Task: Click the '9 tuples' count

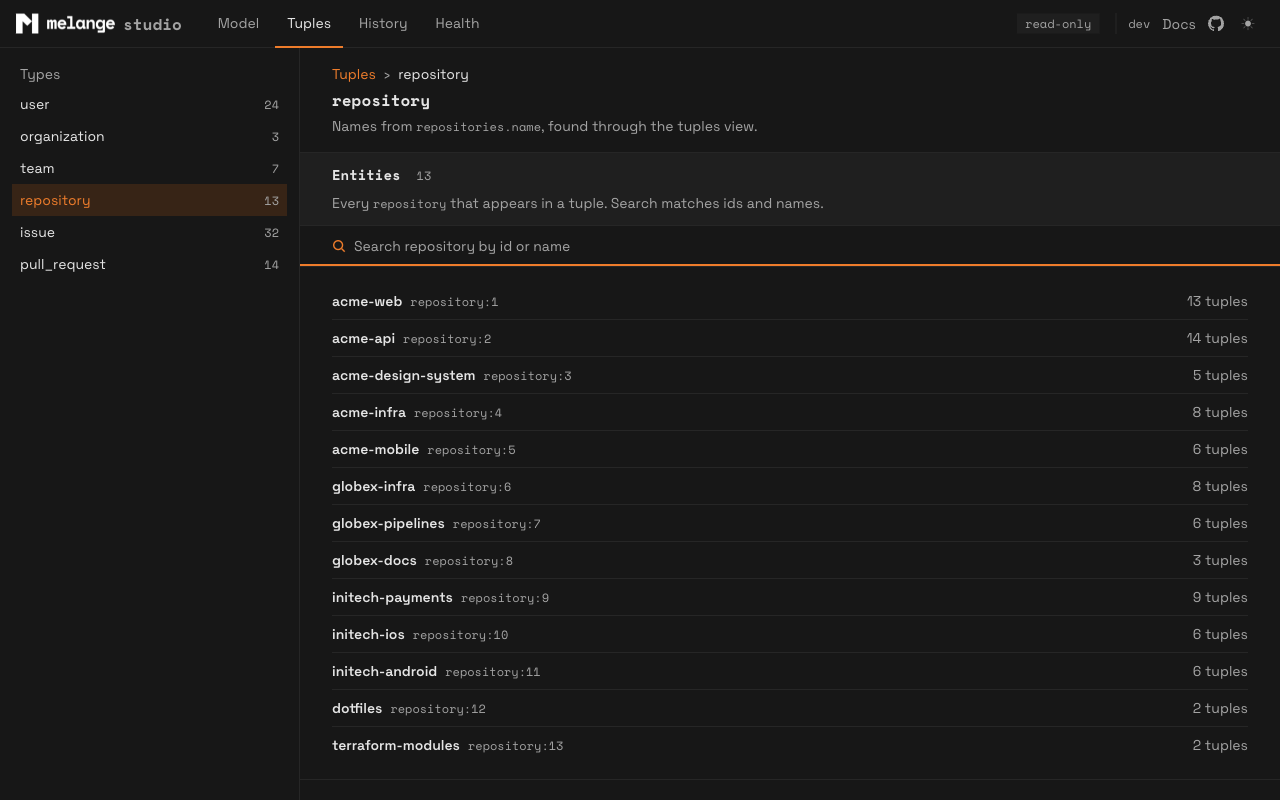Action: pyautogui.click(x=1220, y=597)
